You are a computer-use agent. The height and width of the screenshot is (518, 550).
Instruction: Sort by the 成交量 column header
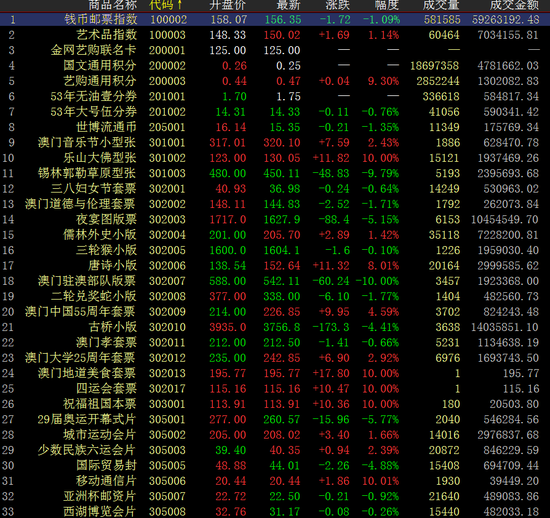point(441,5)
